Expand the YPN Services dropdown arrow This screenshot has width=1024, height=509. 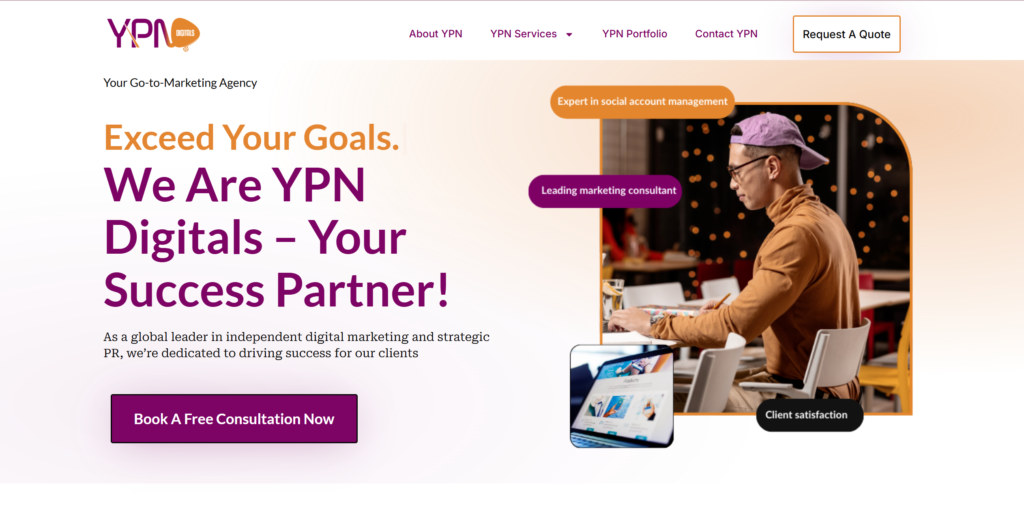(569, 35)
